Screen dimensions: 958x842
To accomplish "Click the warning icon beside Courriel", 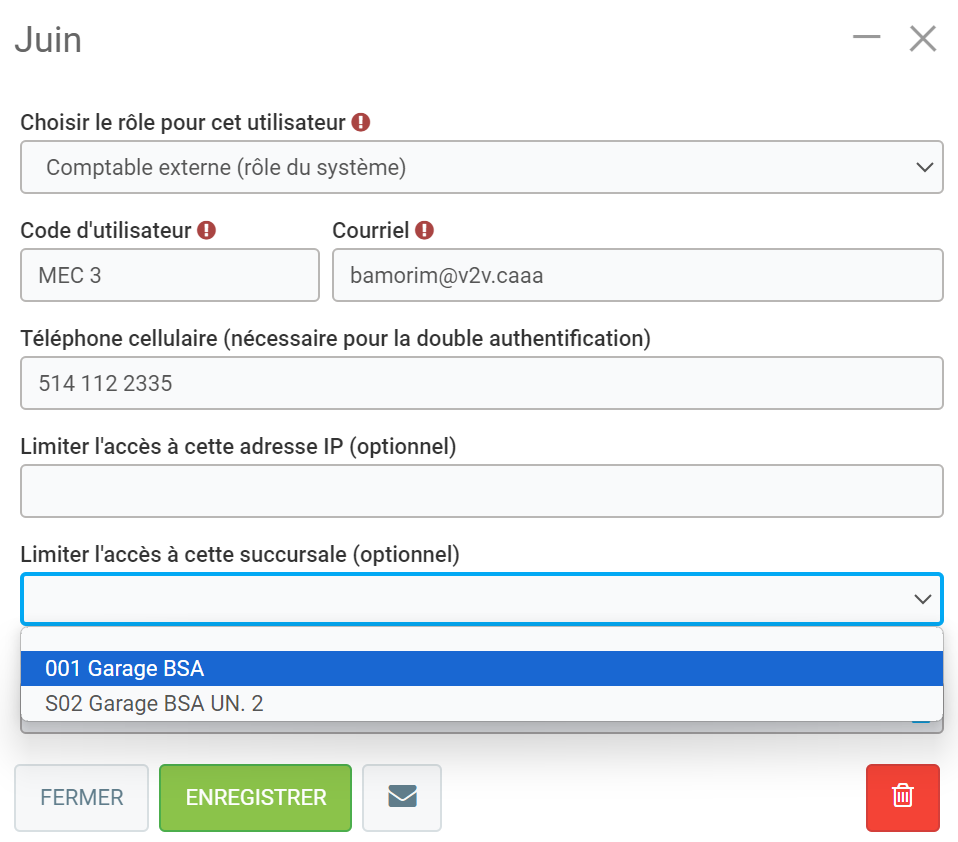I will click(x=424, y=230).
